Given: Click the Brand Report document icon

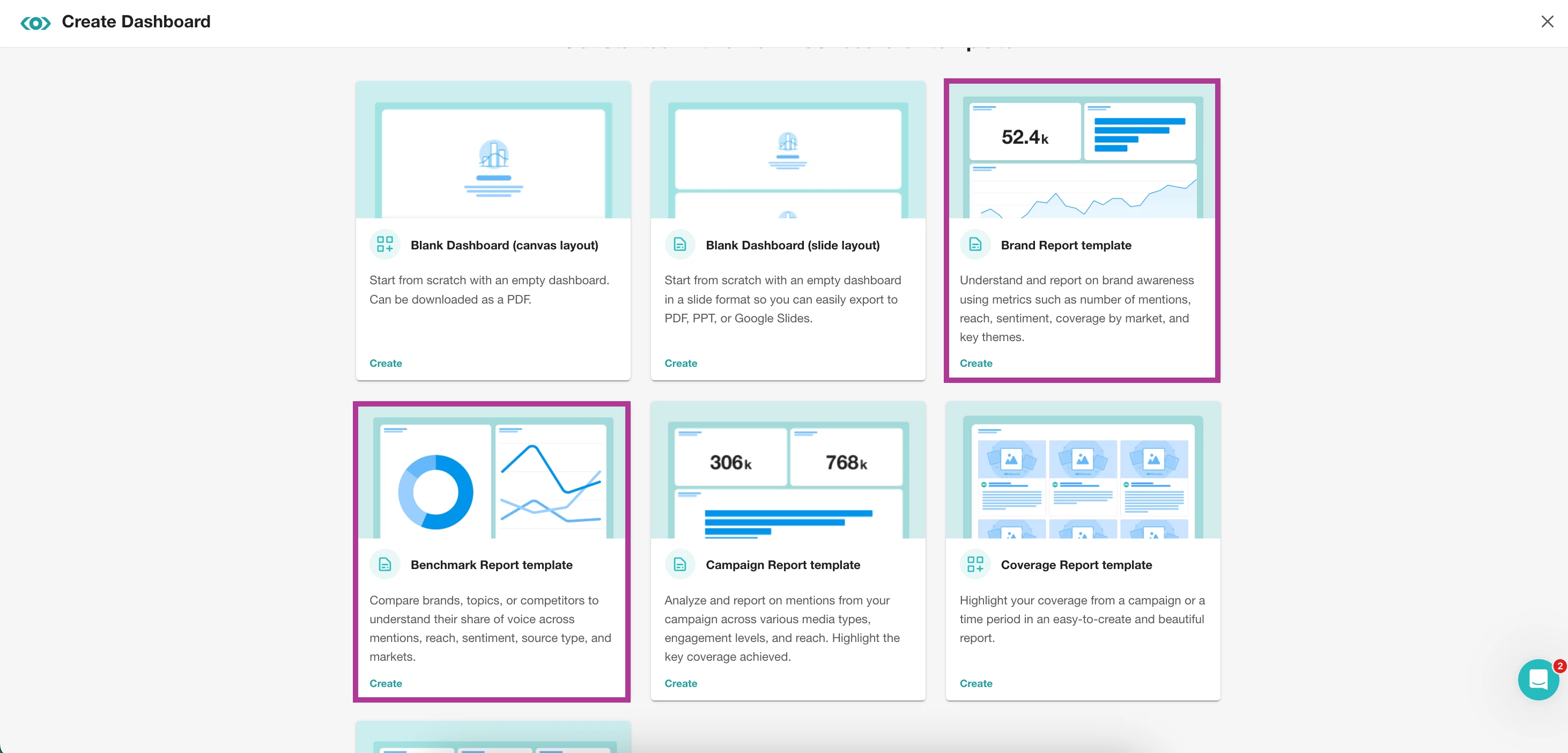Looking at the screenshot, I should [975, 245].
